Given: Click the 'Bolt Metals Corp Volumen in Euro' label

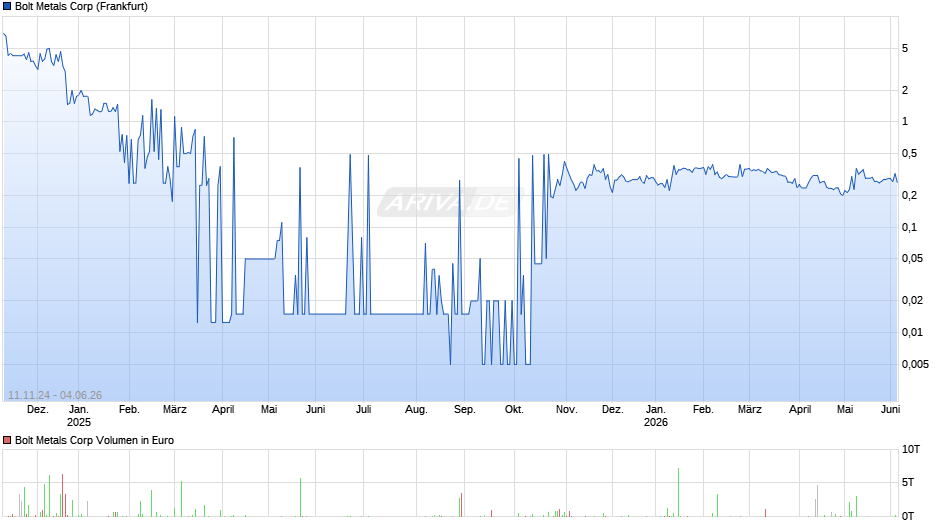Looking at the screenshot, I should (94, 440).
